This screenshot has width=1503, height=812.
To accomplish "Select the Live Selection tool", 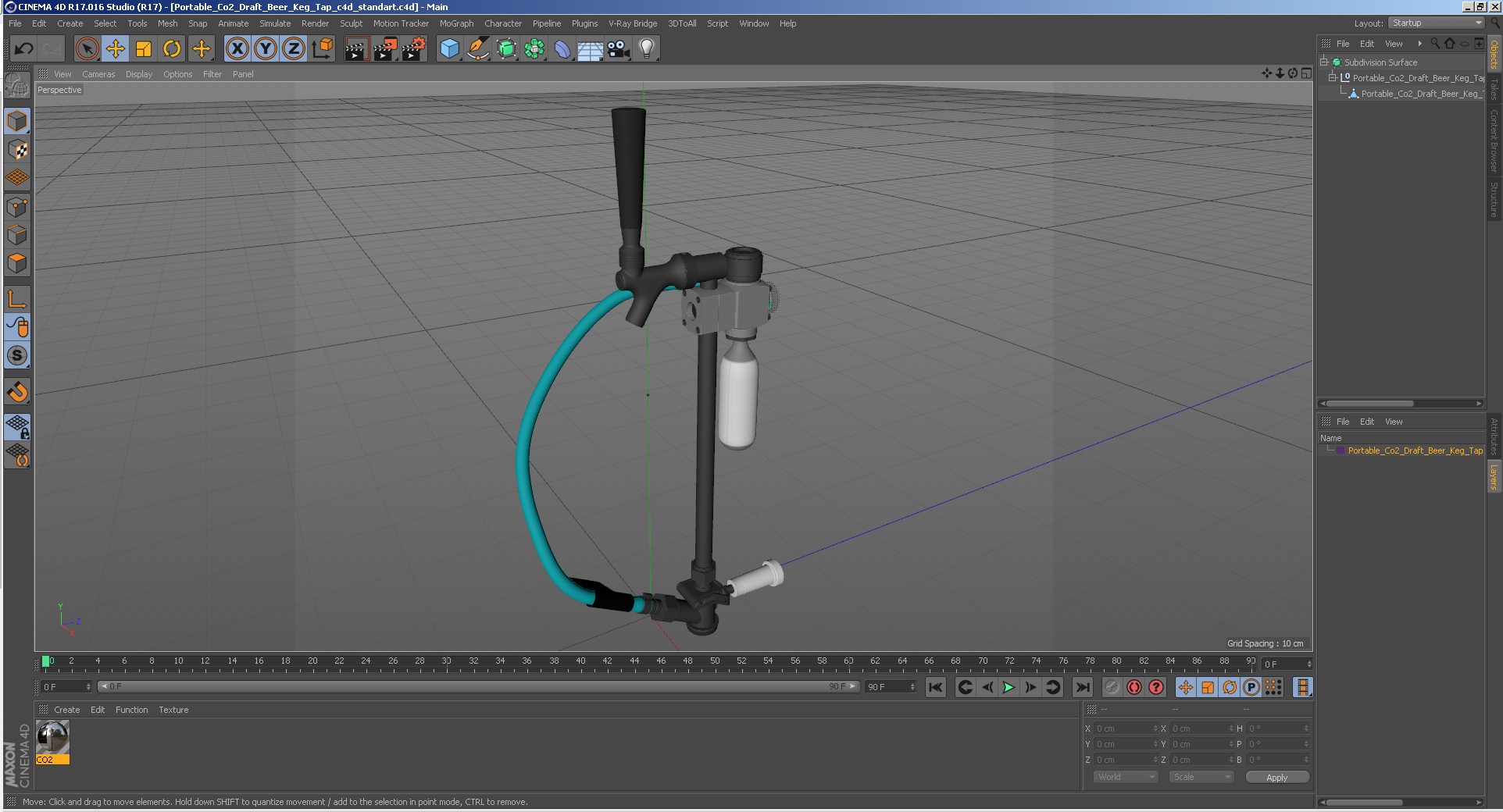I will point(87,49).
